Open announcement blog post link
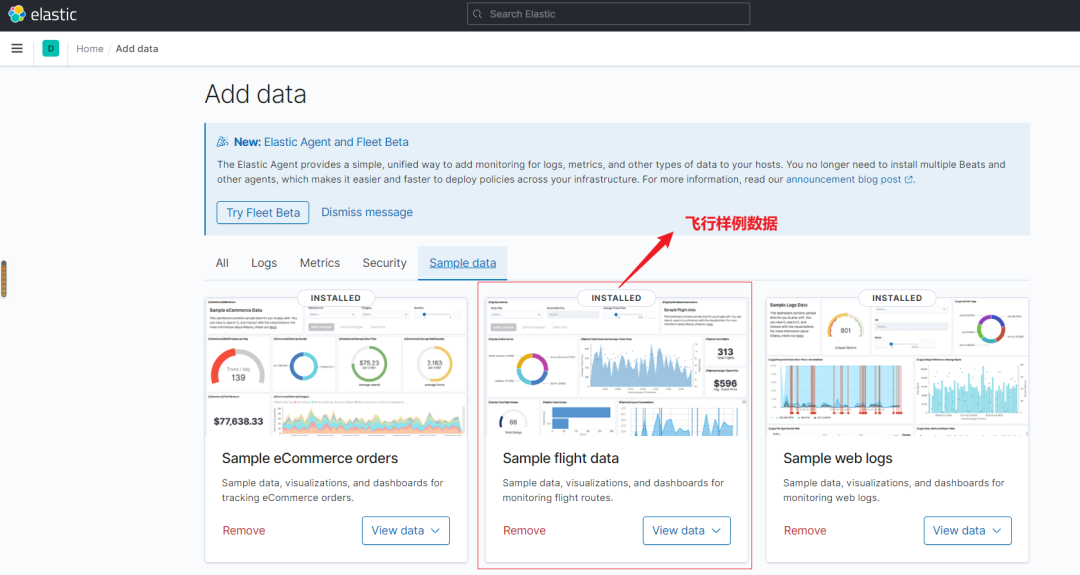Image resolution: width=1080 pixels, height=575 pixels. click(843, 179)
